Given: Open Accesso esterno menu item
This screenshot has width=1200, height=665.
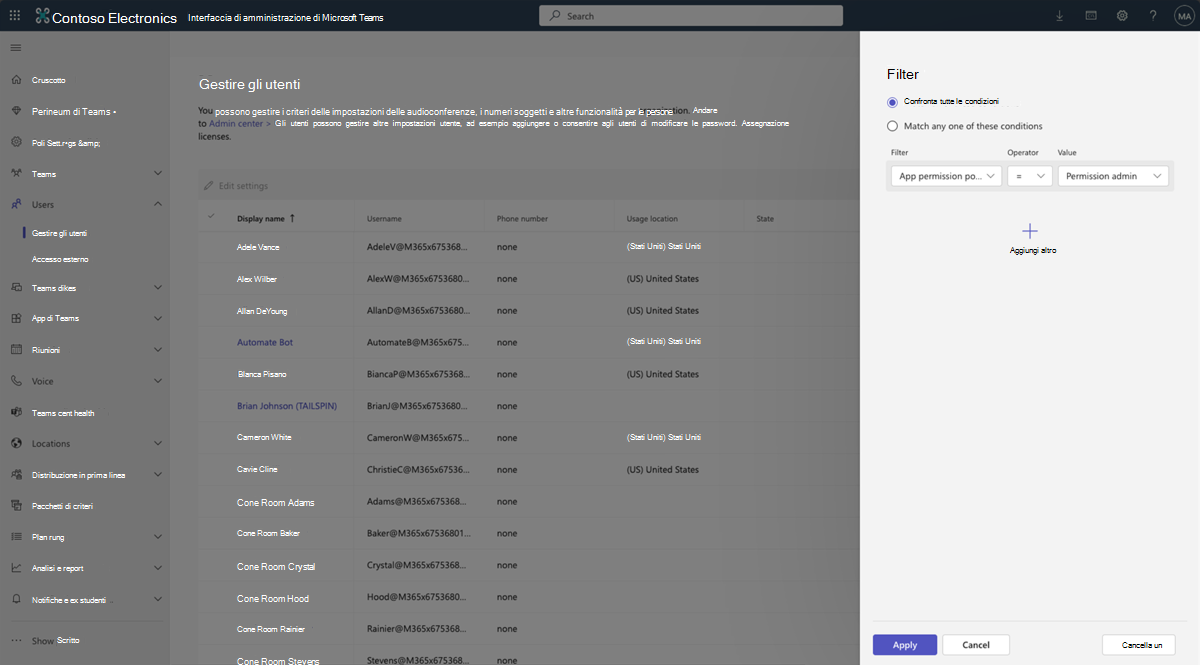Looking at the screenshot, I should [60, 259].
